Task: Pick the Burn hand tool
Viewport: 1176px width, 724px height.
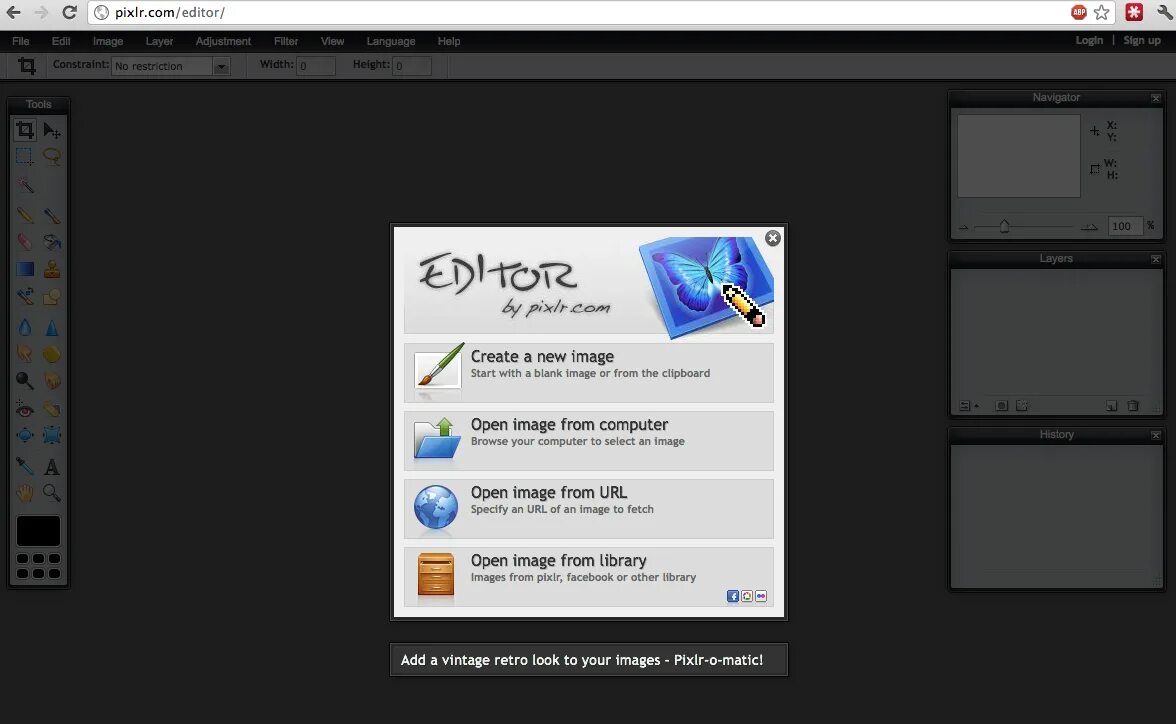Action: [x=52, y=380]
